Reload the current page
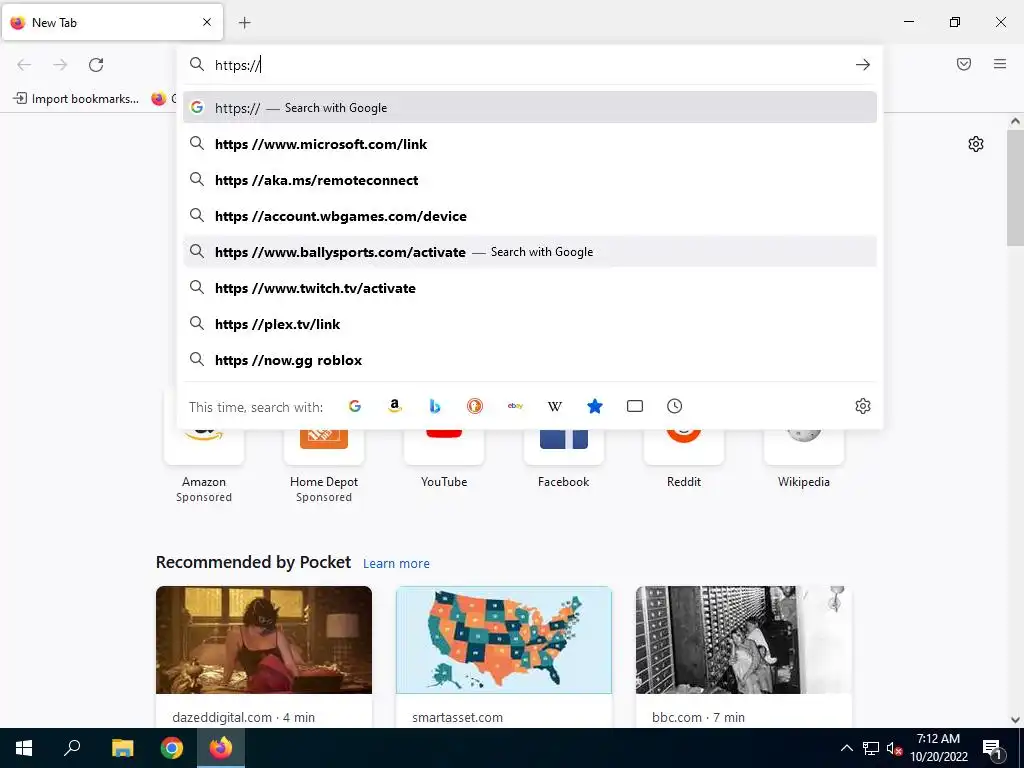 [96, 65]
